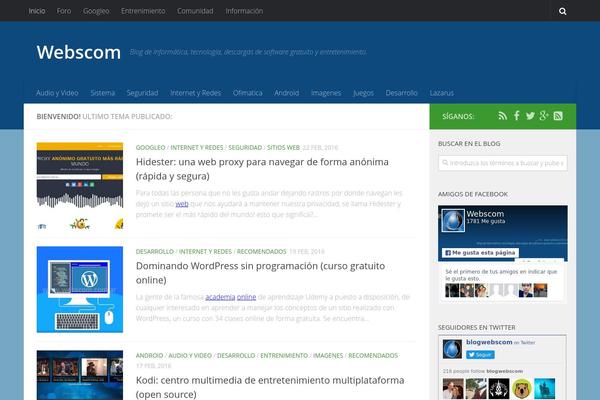
Task: Open Googleo in the top menu
Action: click(96, 11)
